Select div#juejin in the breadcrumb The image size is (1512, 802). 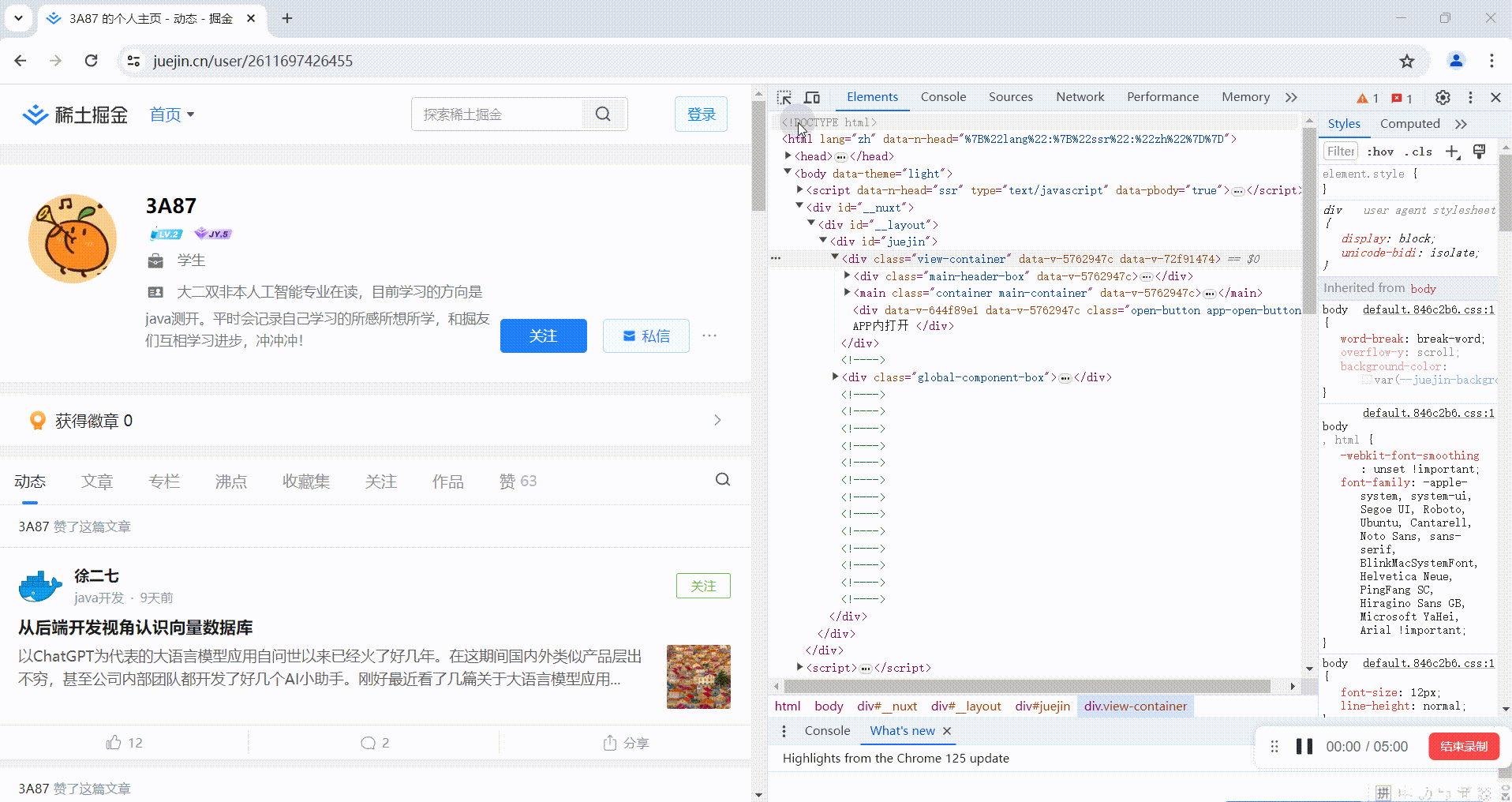(1042, 706)
